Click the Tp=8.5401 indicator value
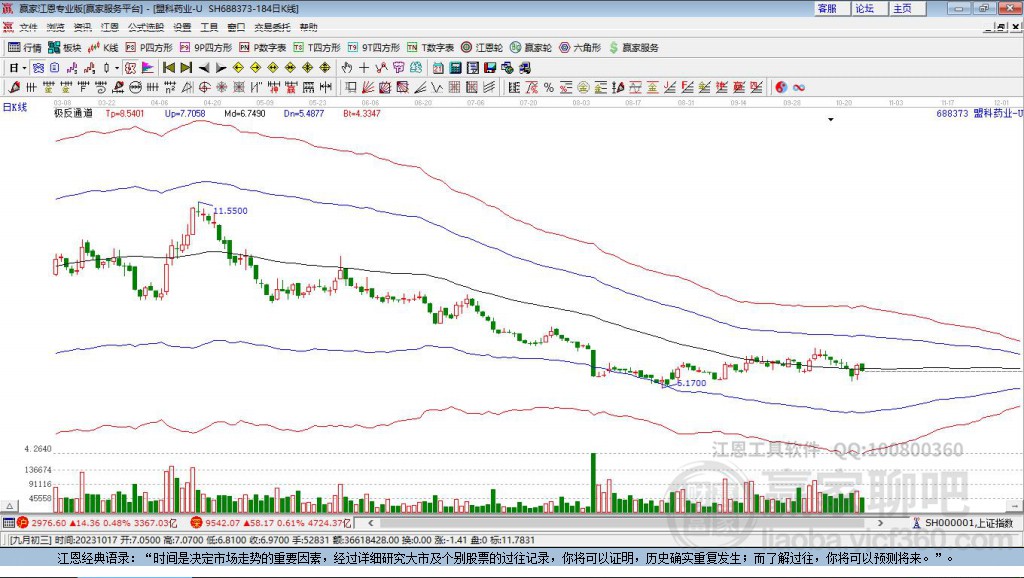 click(125, 114)
